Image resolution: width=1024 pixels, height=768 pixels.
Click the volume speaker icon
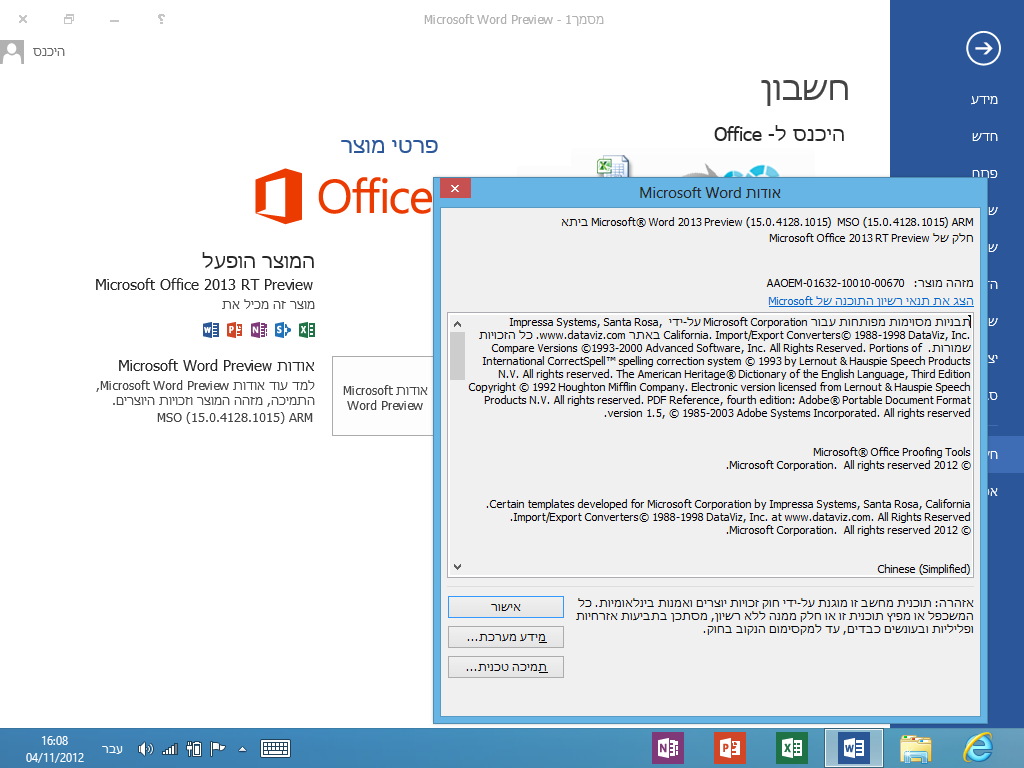pos(145,749)
